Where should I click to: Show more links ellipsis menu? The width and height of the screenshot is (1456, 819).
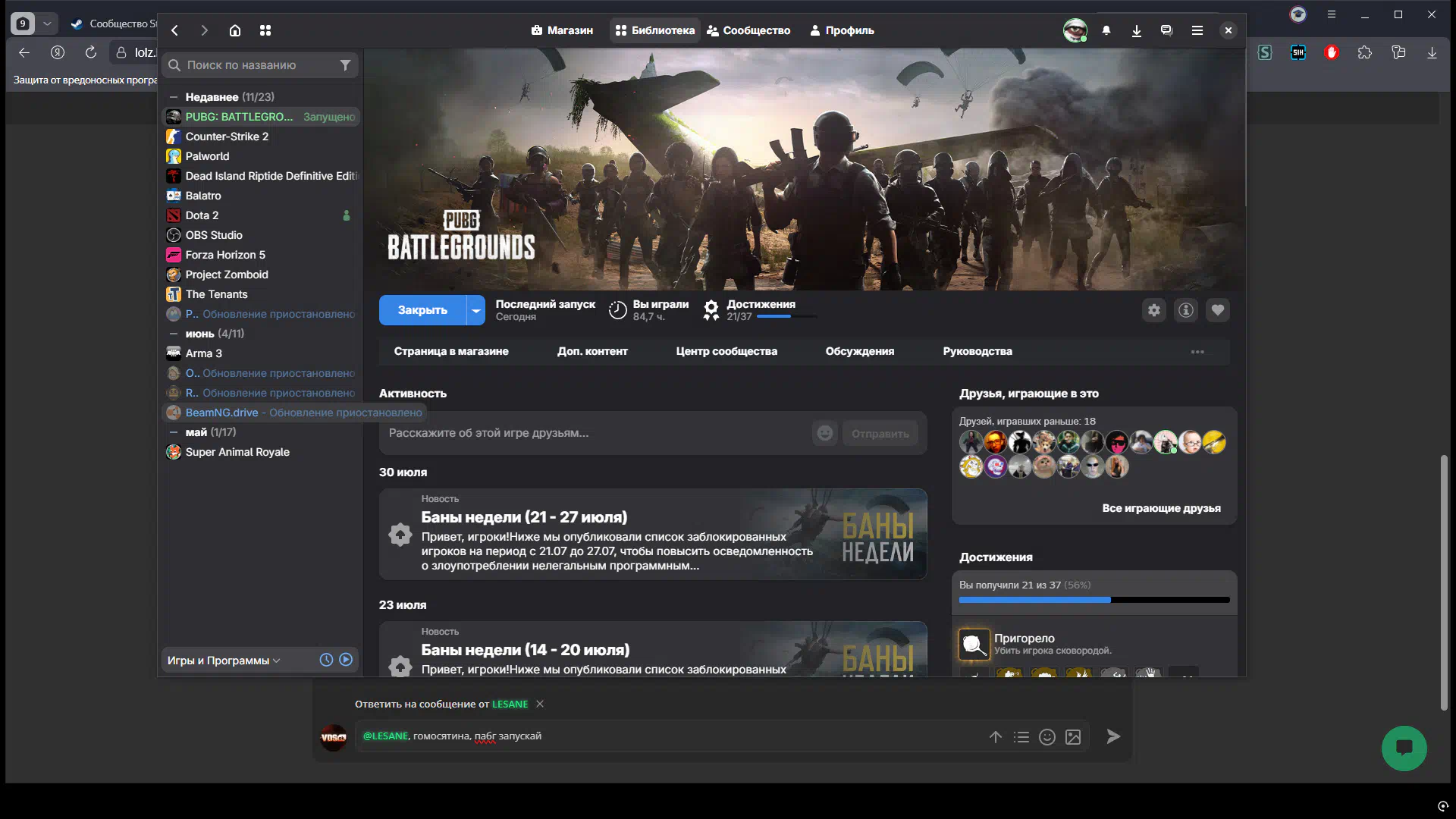pyautogui.click(x=1197, y=352)
